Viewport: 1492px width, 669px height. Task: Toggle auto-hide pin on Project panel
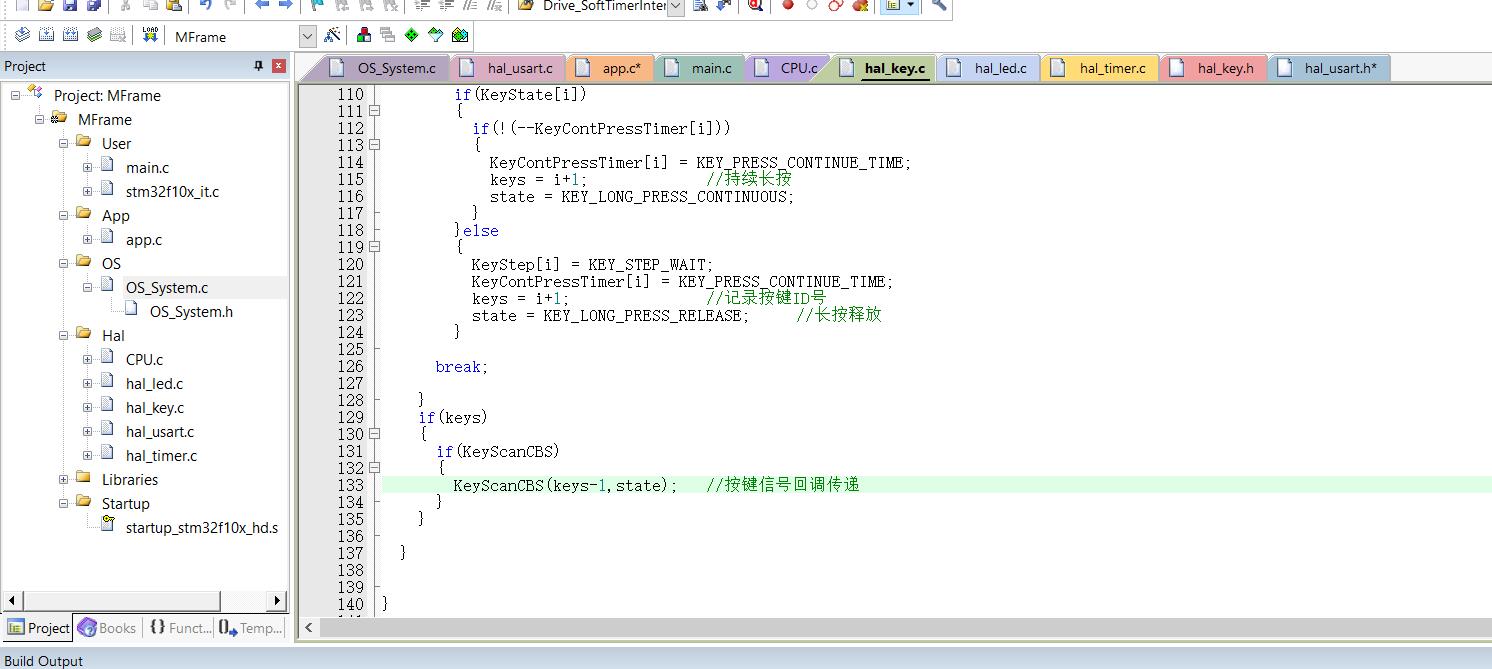[x=258, y=66]
